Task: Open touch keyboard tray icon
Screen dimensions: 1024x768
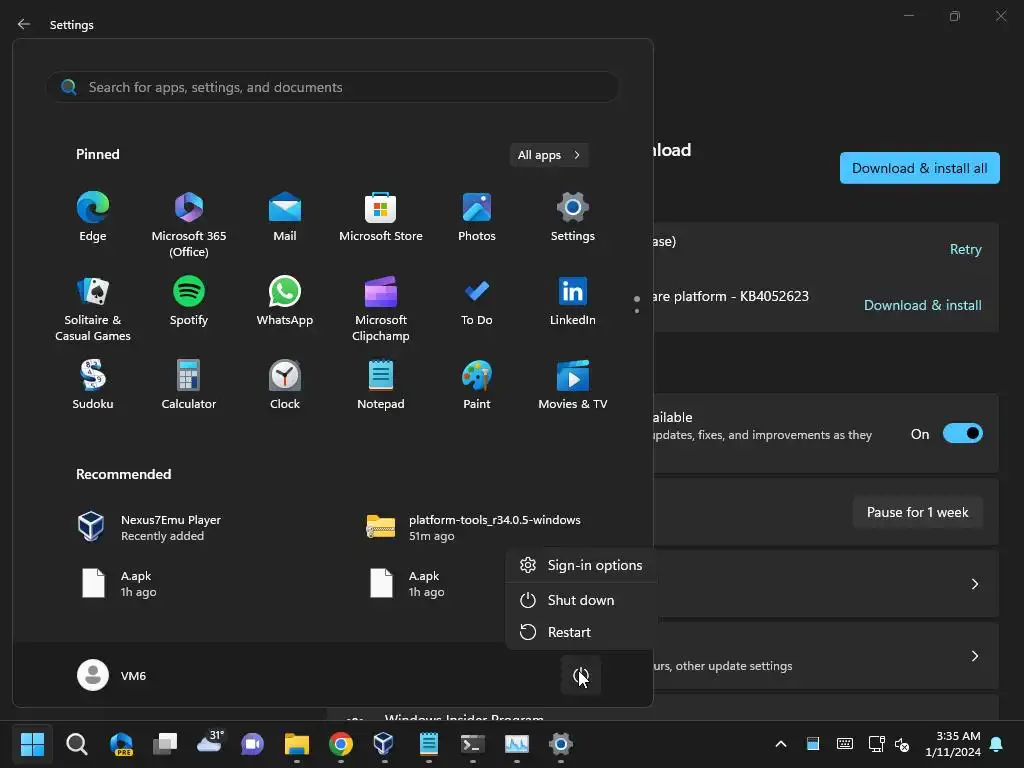Action: (844, 744)
